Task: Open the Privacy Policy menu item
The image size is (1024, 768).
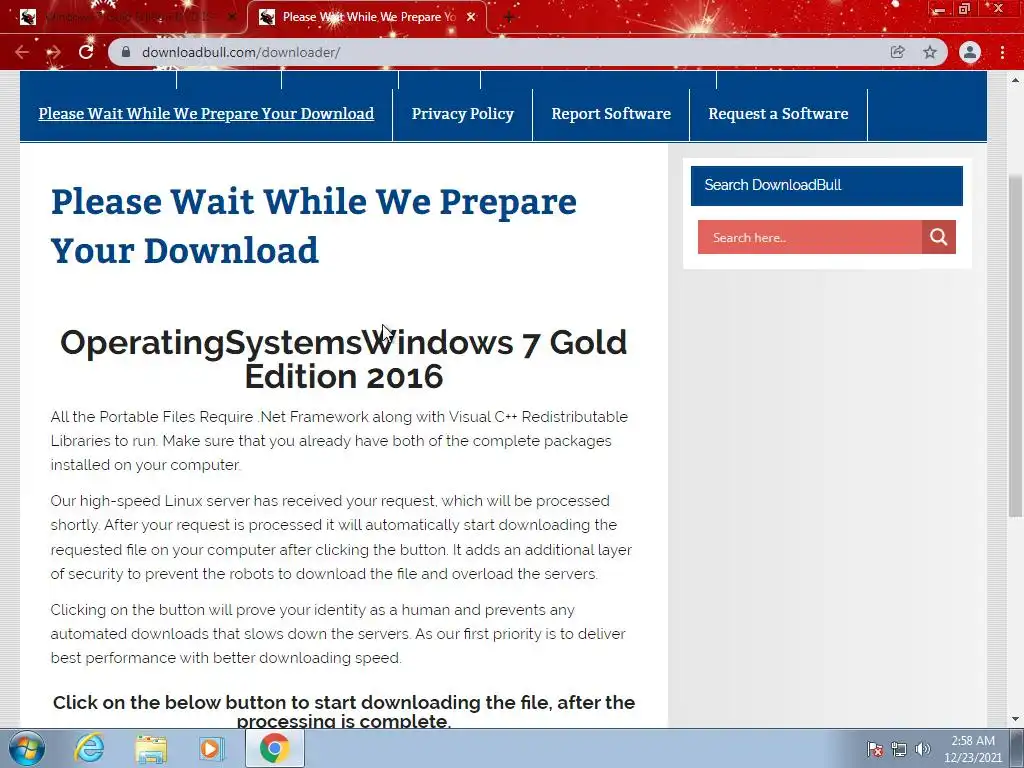Action: pos(462,114)
